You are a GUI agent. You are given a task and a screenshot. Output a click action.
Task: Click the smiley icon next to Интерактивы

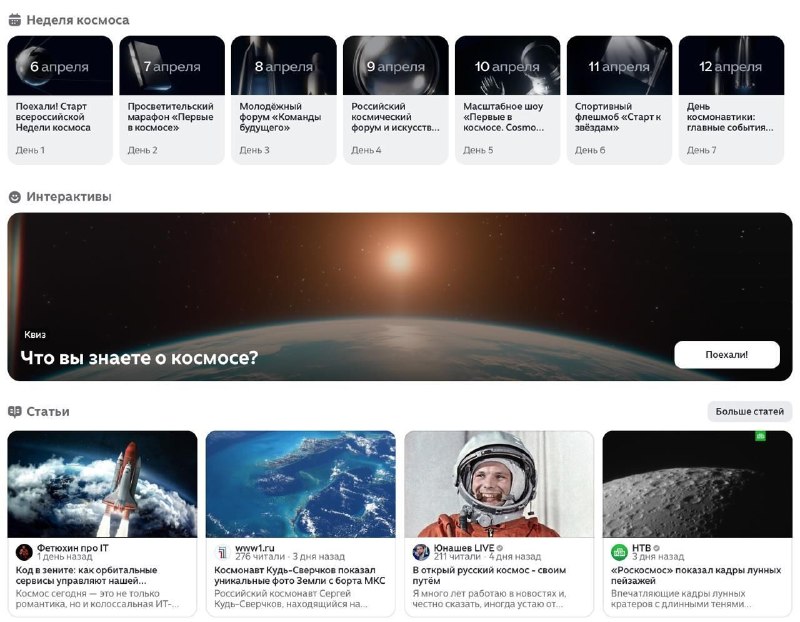point(15,197)
